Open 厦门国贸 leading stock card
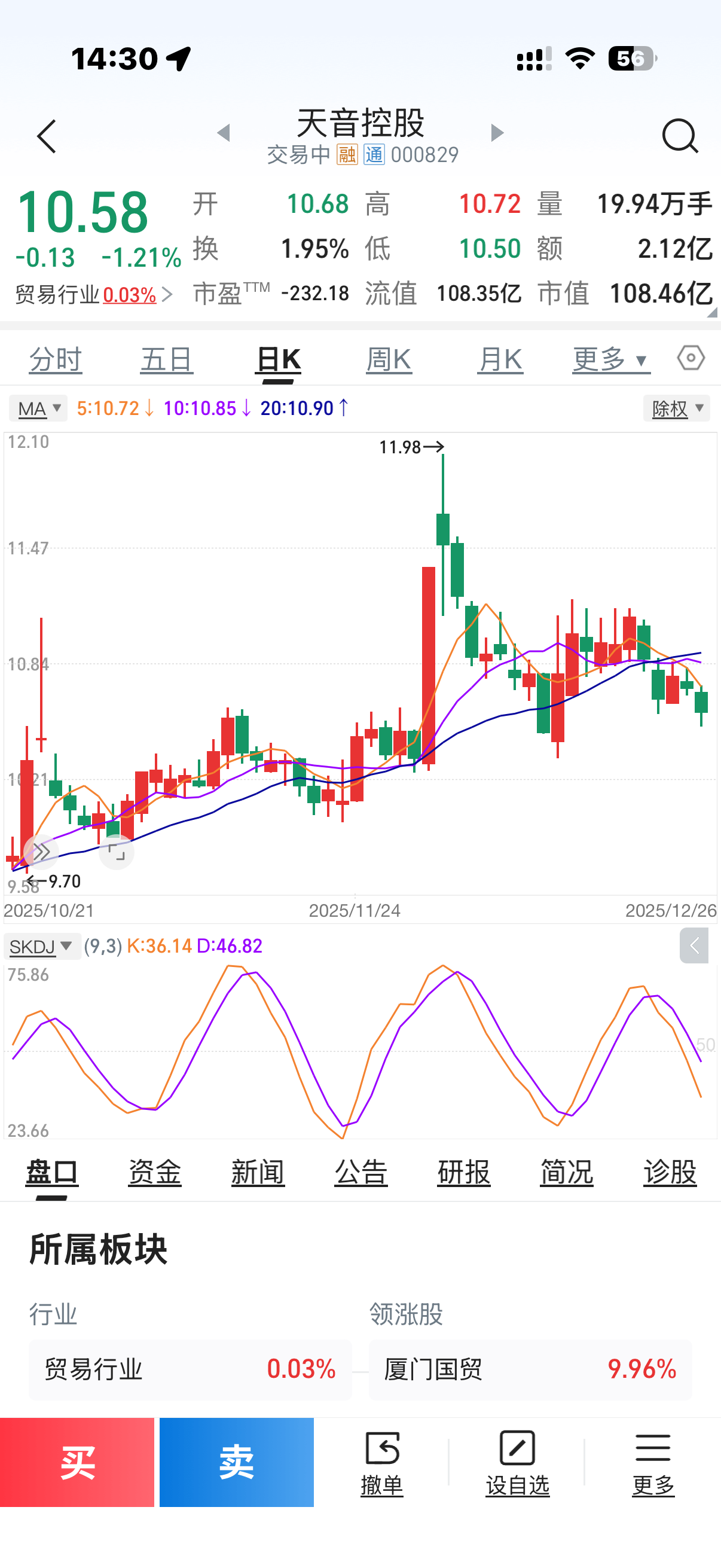The height and width of the screenshot is (1568, 721). [530, 1369]
